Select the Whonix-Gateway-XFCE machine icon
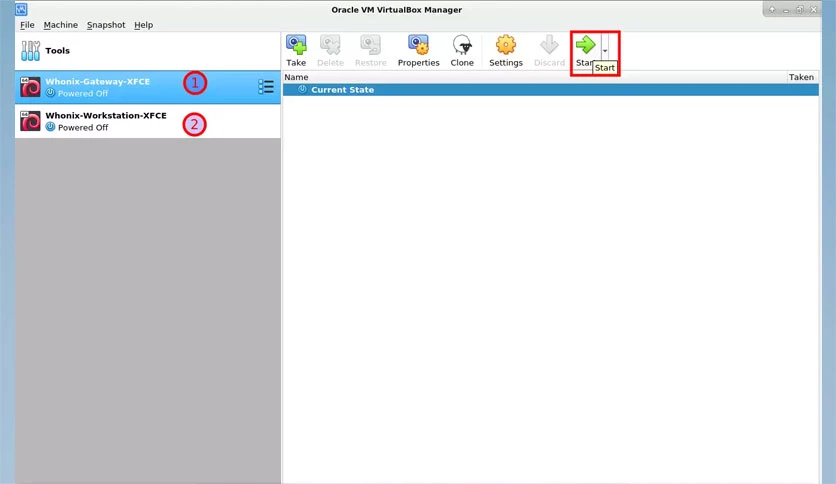This screenshot has height=484, width=836. (30, 87)
